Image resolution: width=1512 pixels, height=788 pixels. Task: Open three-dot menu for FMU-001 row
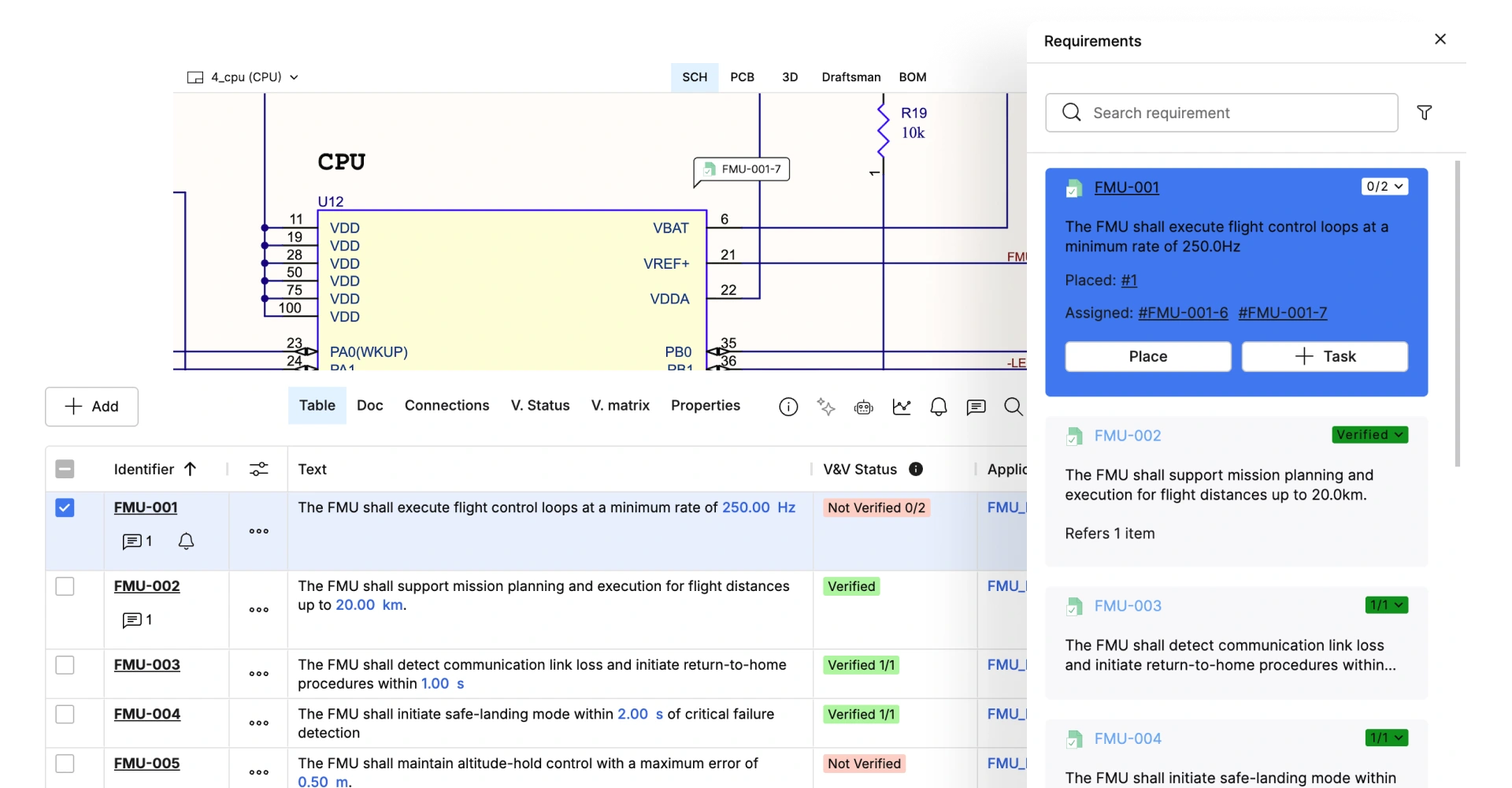(259, 531)
